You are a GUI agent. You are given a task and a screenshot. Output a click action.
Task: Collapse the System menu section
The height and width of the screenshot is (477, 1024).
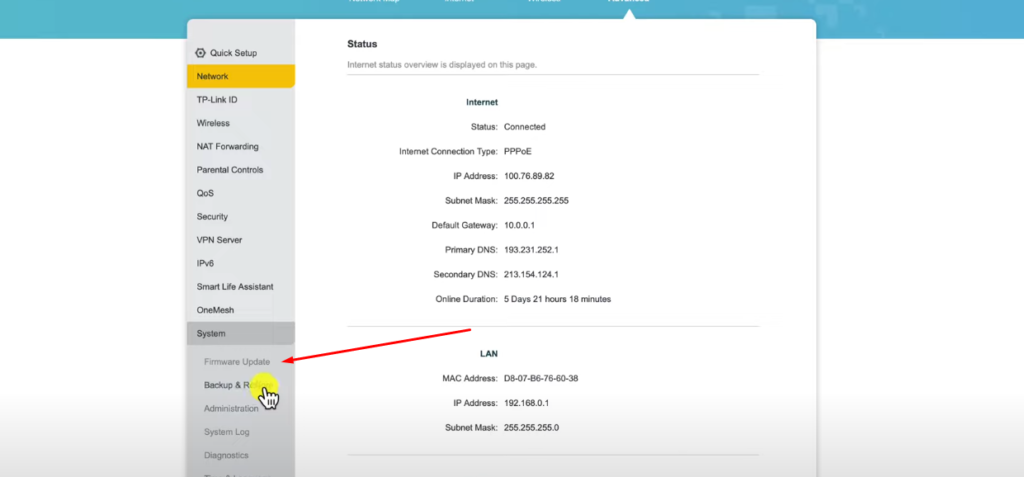[240, 333]
